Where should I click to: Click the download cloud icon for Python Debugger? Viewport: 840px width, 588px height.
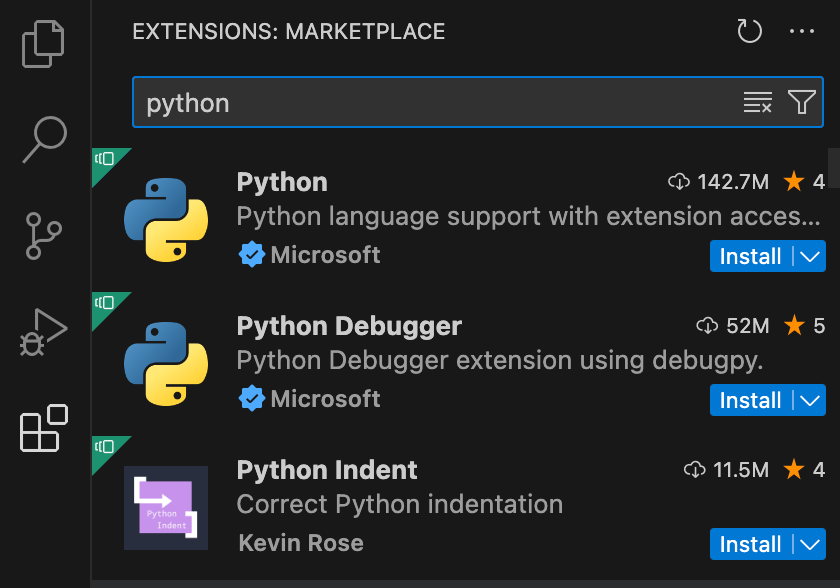coord(707,326)
